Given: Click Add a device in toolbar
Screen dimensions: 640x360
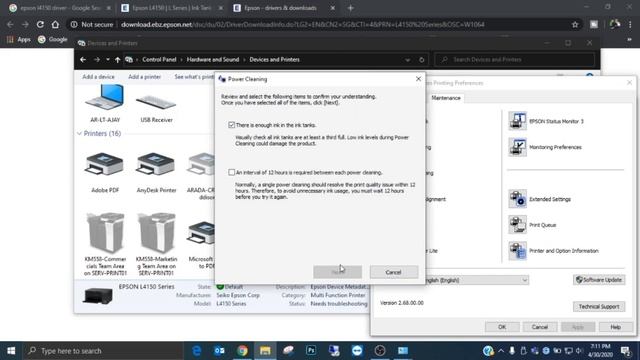Looking at the screenshot, I should [x=98, y=77].
